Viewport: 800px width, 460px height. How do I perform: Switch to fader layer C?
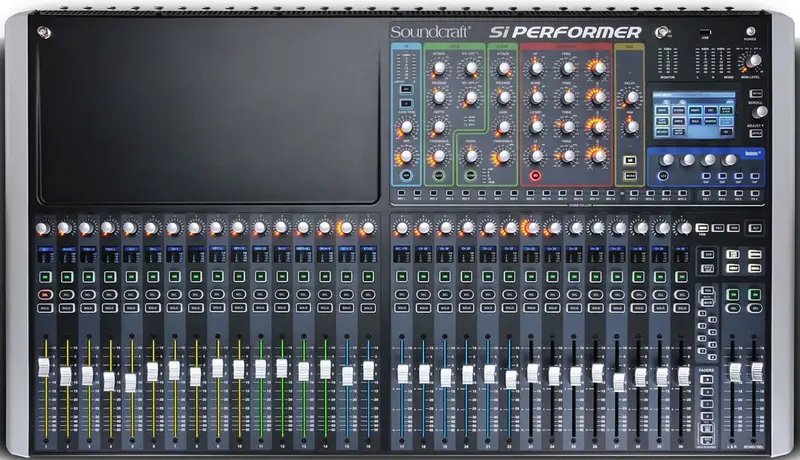[x=707, y=404]
